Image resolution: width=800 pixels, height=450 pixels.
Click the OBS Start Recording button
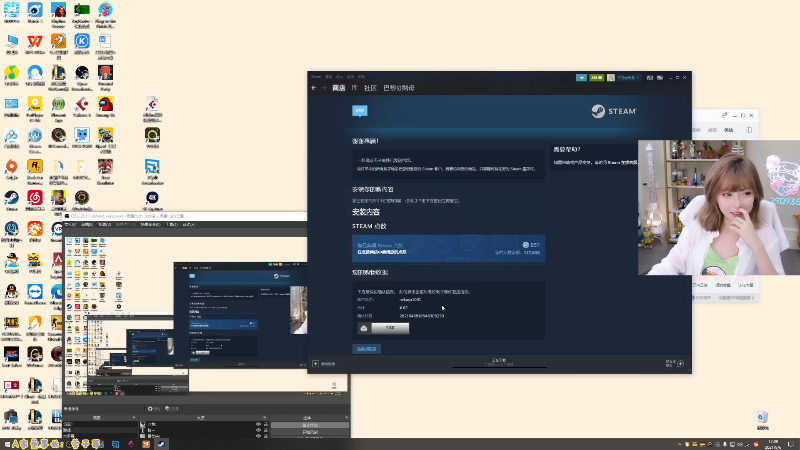tap(310, 432)
